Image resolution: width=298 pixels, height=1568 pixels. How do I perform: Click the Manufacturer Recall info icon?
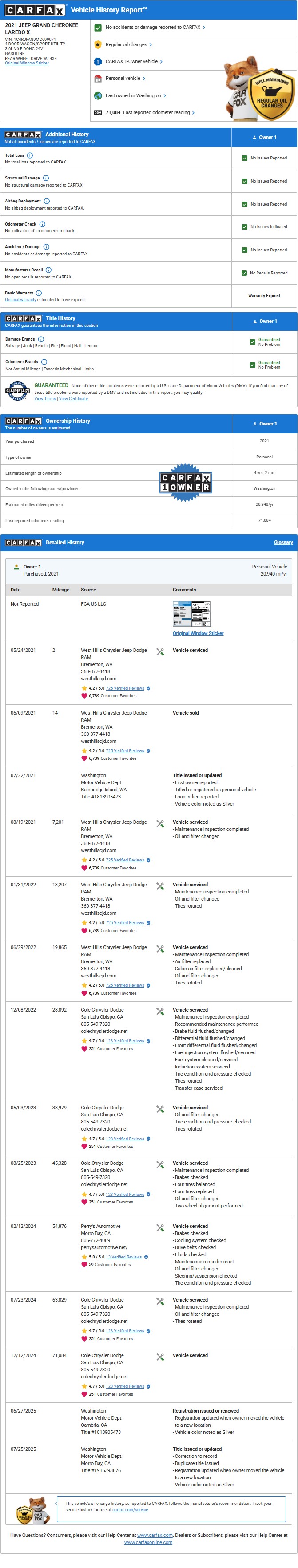pyautogui.click(x=49, y=270)
